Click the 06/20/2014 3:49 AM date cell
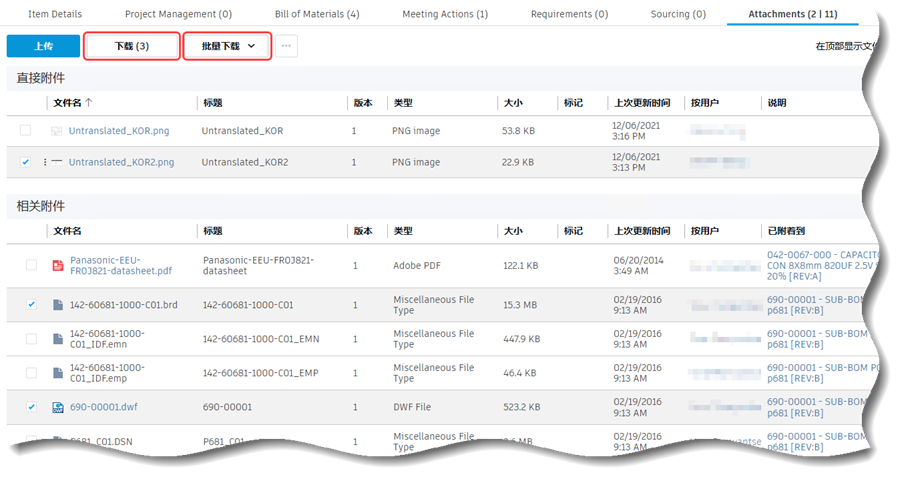Image resolution: width=900 pixels, height=477 pixels. (638, 265)
